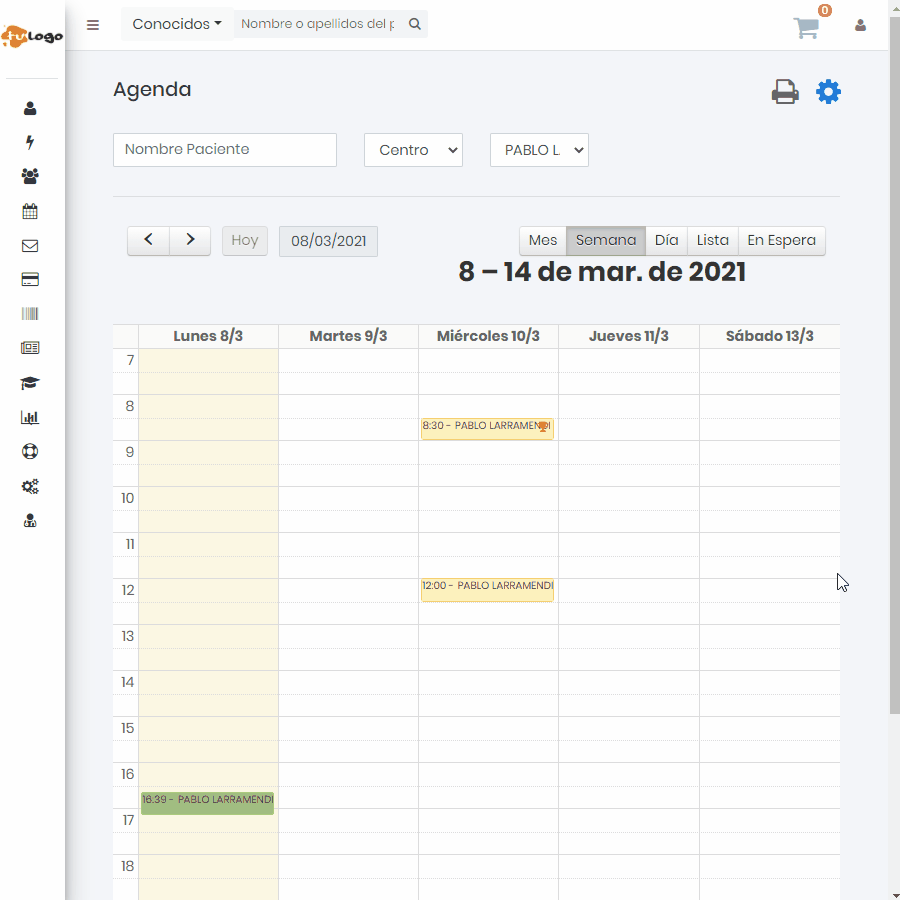
Task: Toggle the hamburger sidebar menu
Action: click(x=93, y=25)
